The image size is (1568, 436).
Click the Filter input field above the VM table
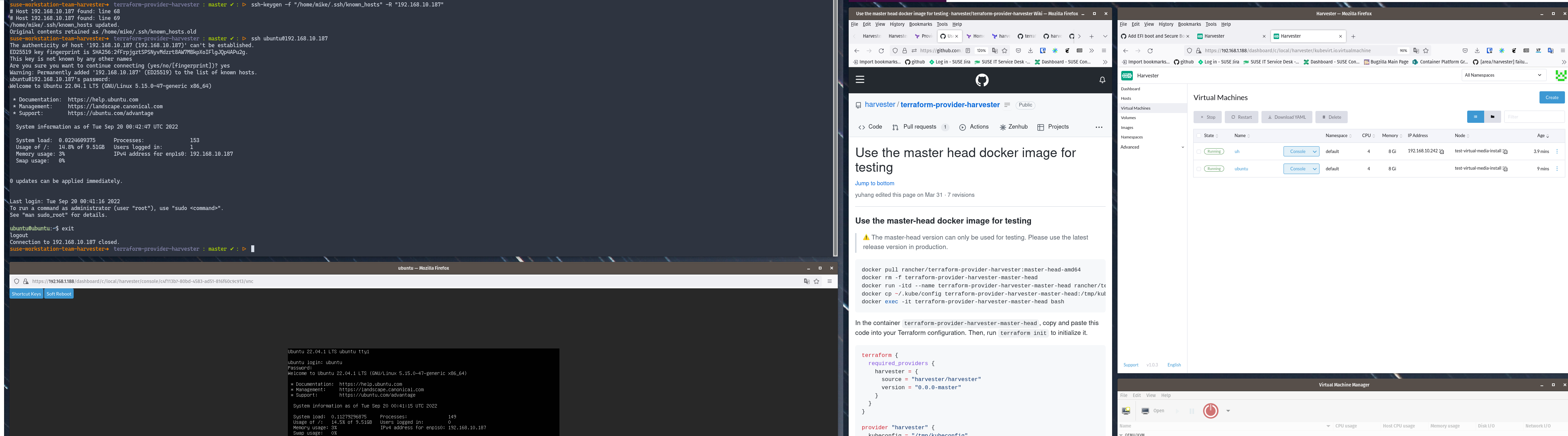pyautogui.click(x=1534, y=116)
